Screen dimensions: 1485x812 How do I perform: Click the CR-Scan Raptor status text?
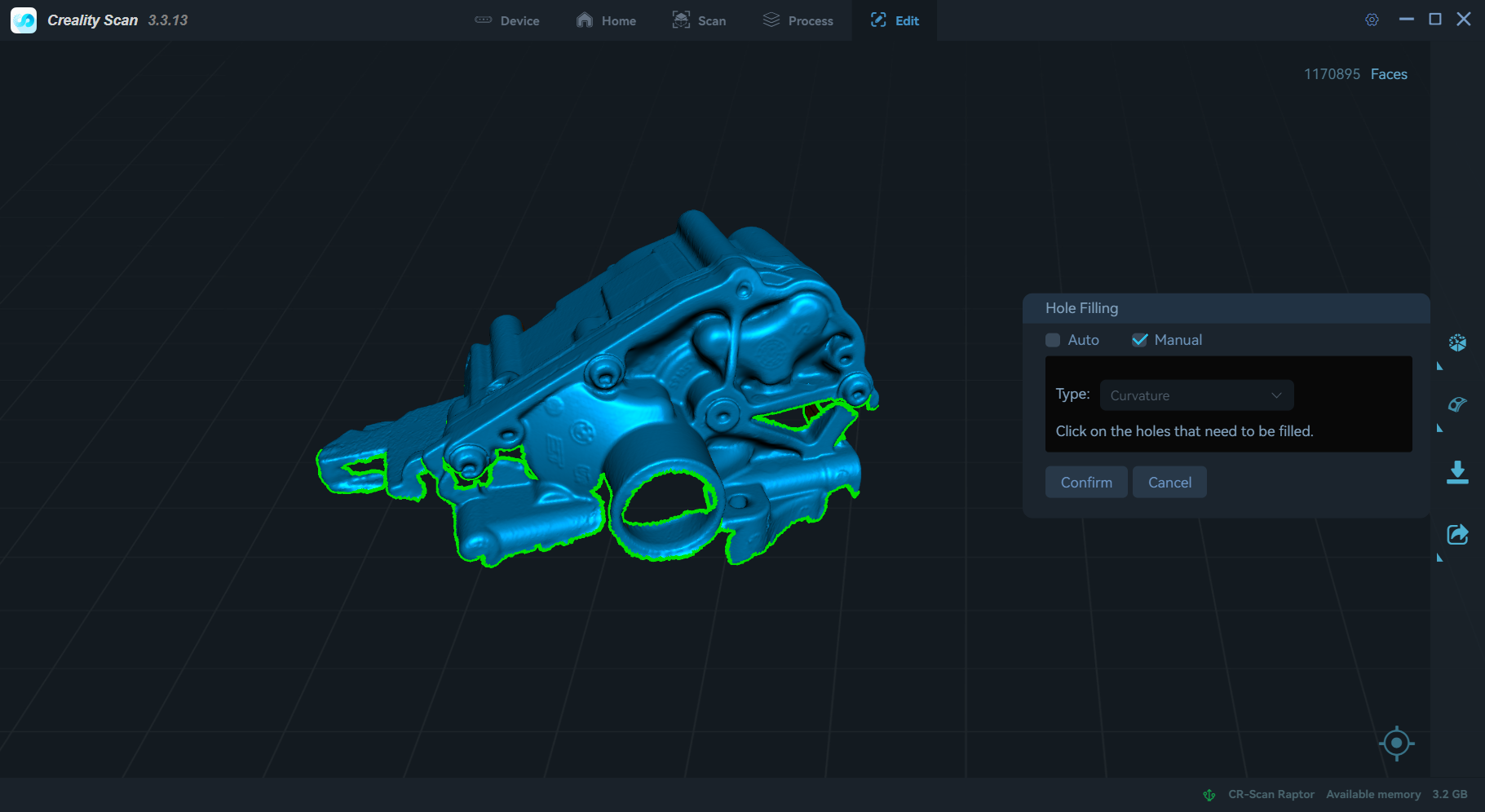1271,794
